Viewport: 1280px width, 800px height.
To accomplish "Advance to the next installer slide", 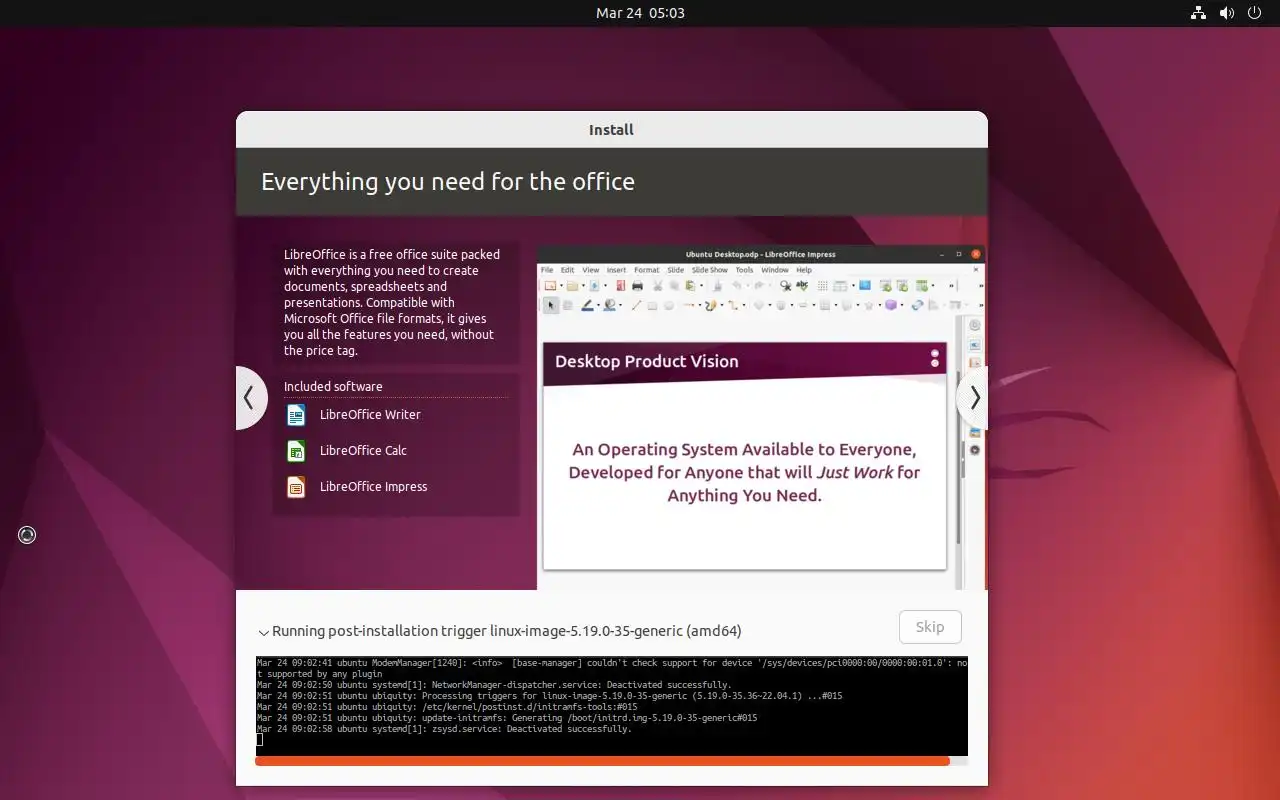I will 973,398.
